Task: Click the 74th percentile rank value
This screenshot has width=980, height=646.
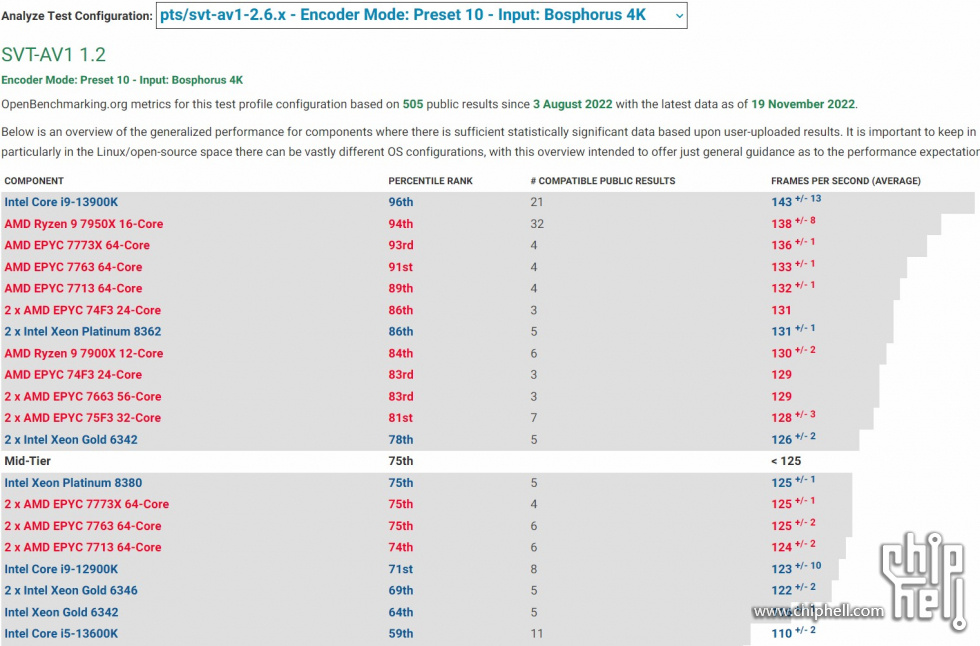Action: 401,547
